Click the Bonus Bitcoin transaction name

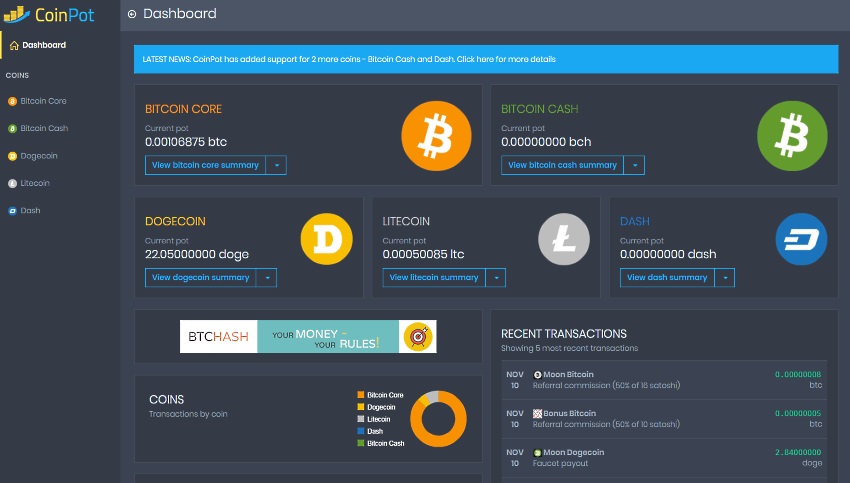[569, 414]
